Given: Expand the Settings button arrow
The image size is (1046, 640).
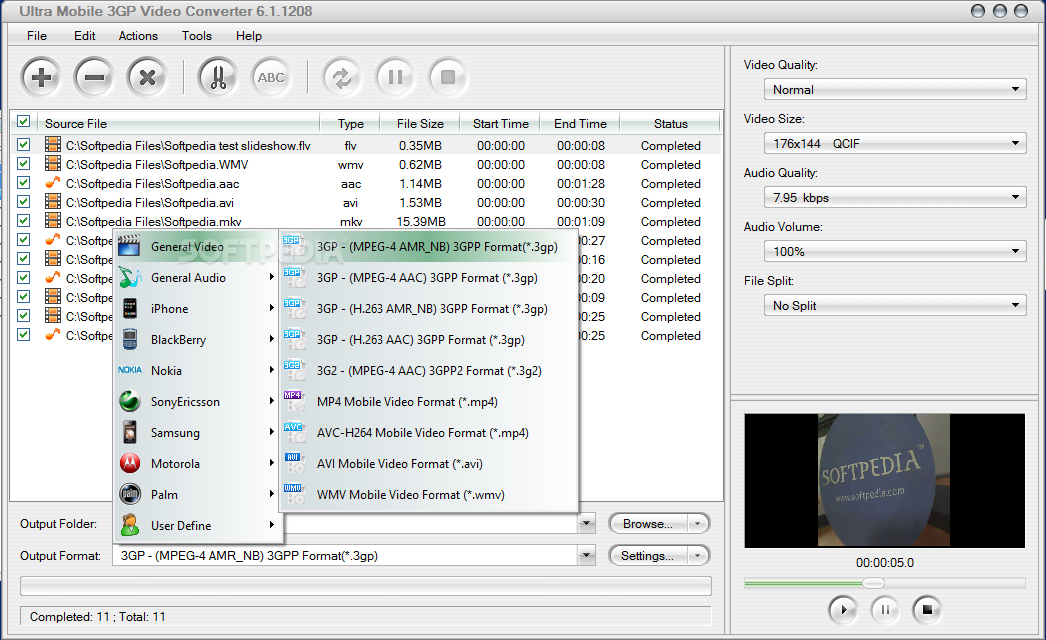Looking at the screenshot, I should tap(698, 555).
